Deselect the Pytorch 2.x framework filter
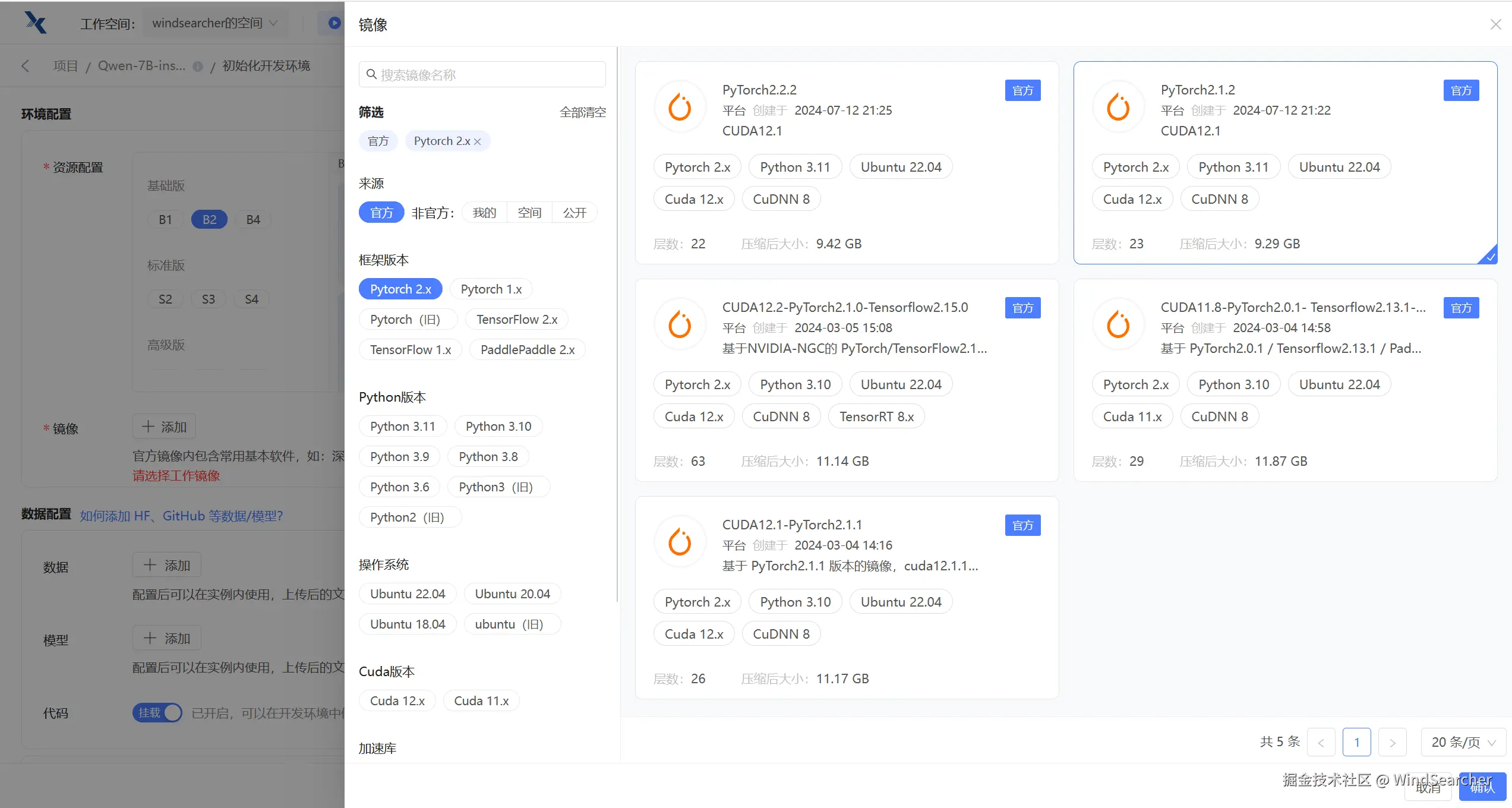Image resolution: width=1512 pixels, height=808 pixels. (400, 289)
